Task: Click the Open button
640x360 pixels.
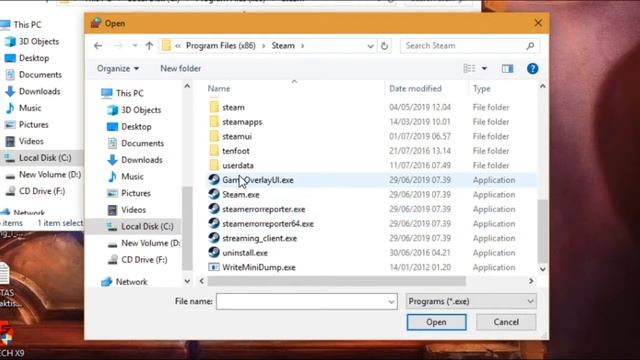Action: (436, 322)
